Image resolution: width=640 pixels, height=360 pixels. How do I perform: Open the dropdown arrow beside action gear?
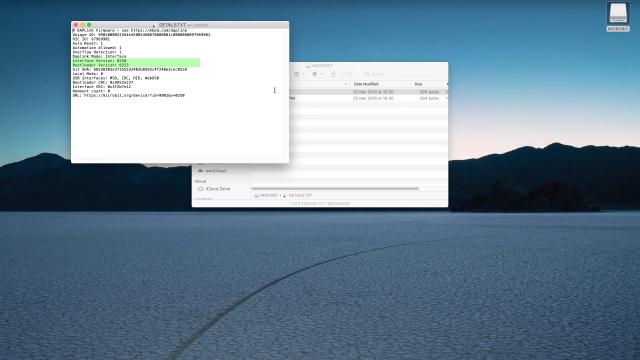click(322, 74)
